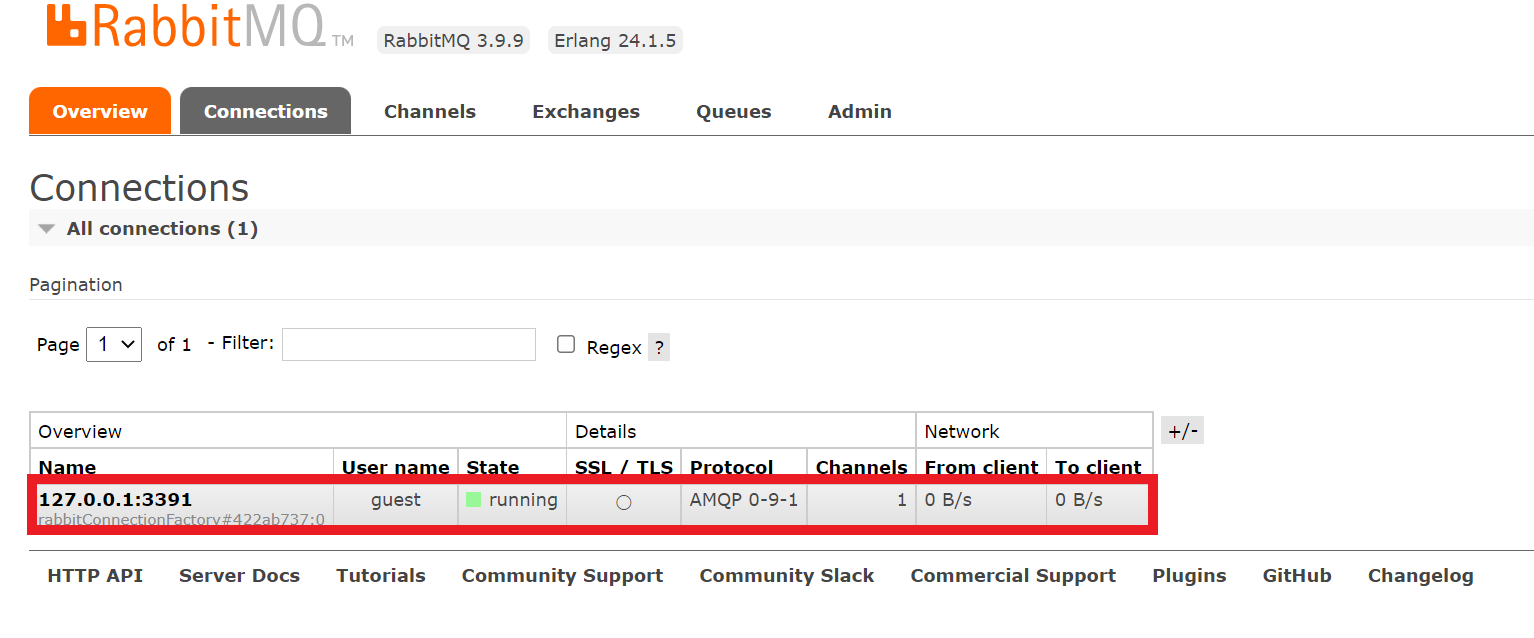This screenshot has height=638, width=1534.
Task: Collapse the All connections section
Action: coord(46,229)
